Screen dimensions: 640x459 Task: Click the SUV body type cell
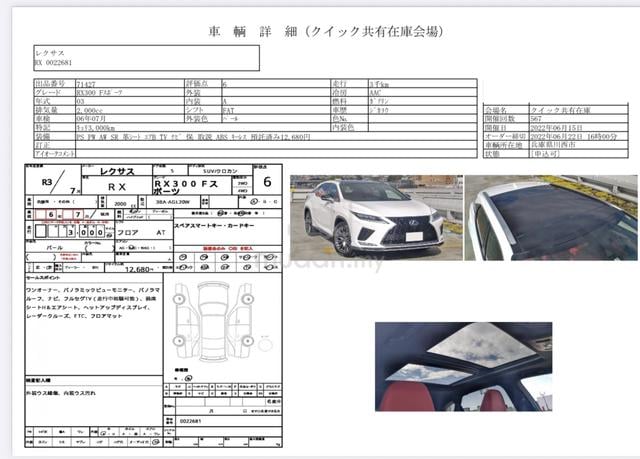220,171
